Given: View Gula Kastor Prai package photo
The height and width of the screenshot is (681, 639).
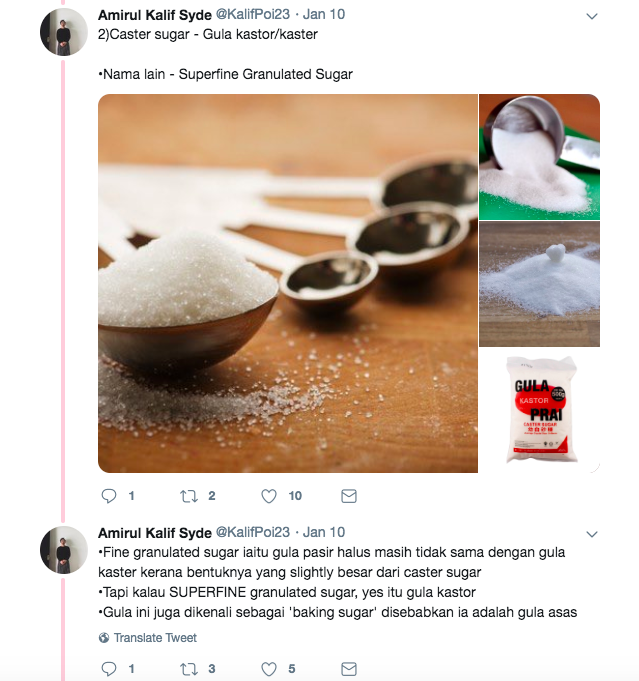Looking at the screenshot, I should point(540,410).
